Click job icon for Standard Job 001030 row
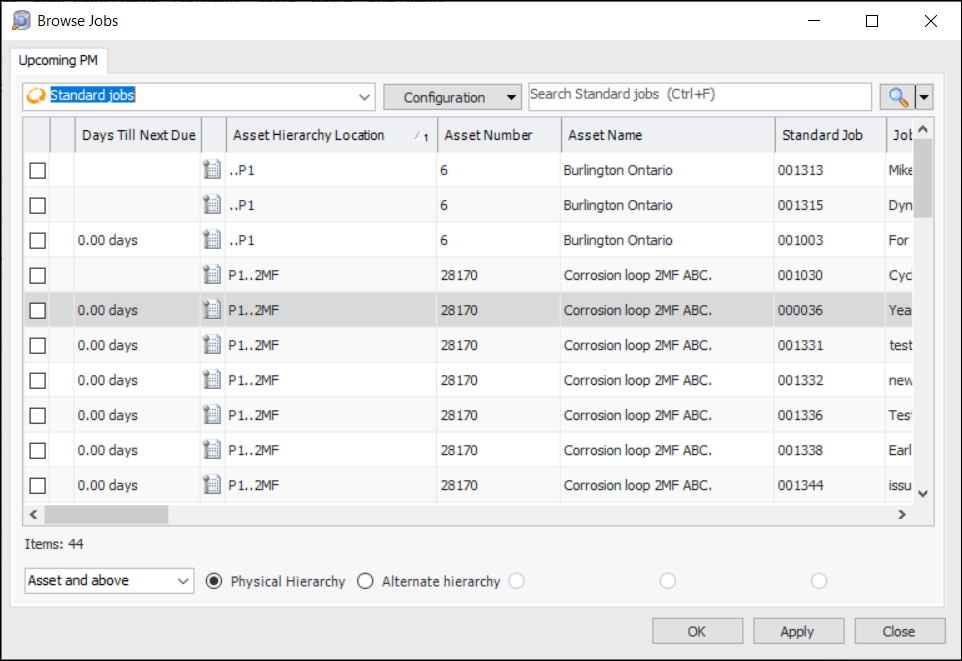The height and width of the screenshot is (661, 962). [x=212, y=275]
